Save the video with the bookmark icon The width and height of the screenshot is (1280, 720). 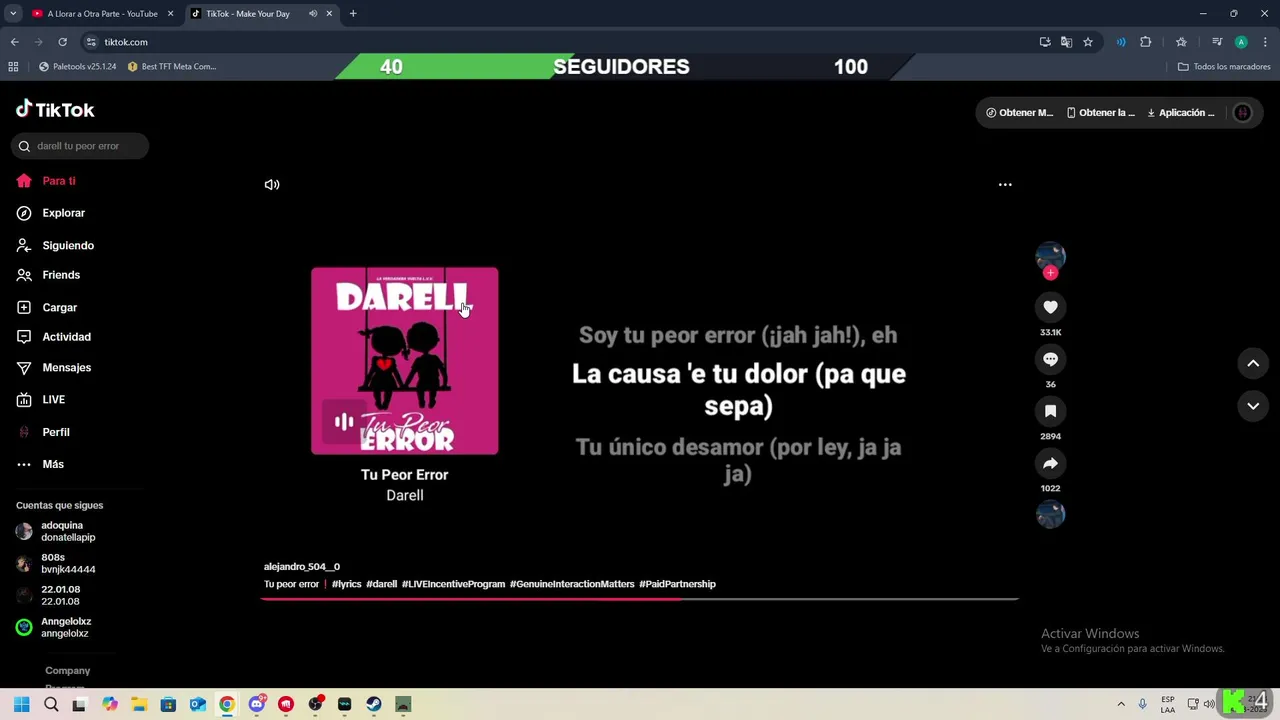coord(1050,411)
